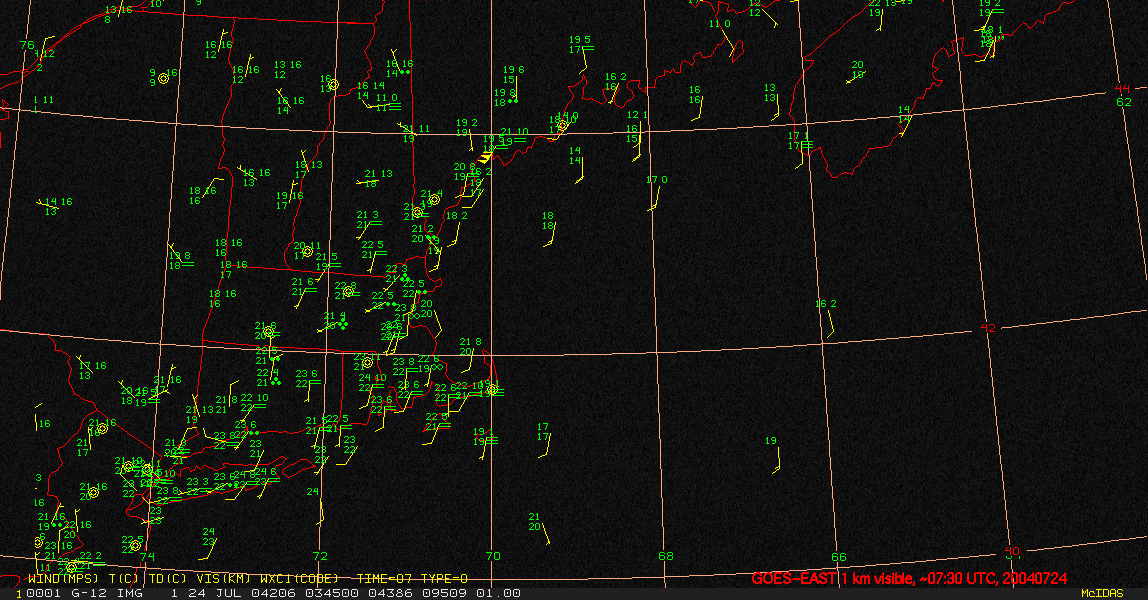1148x600 pixels.
Task: Click the station plot 19 6 over 15
Action: (513, 75)
